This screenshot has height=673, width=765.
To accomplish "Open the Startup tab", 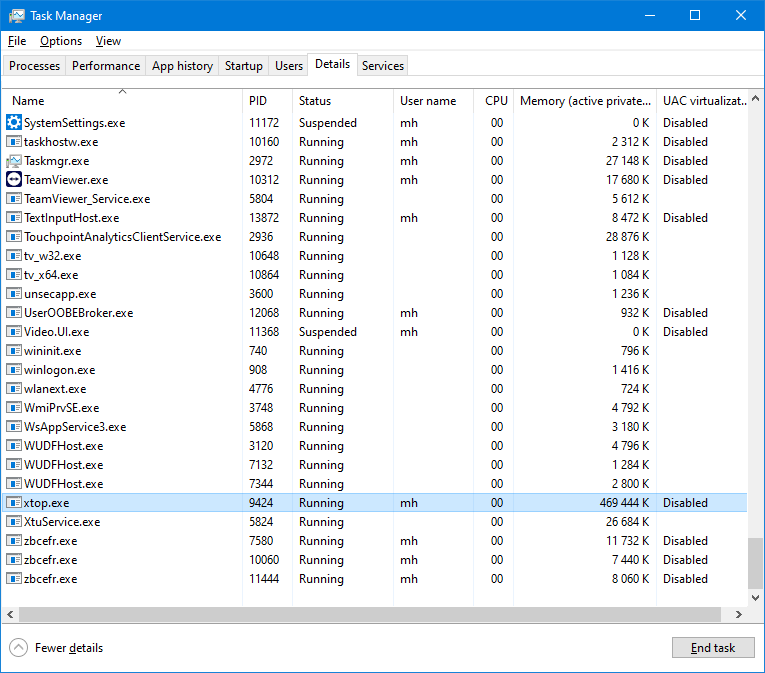I will pos(244,66).
